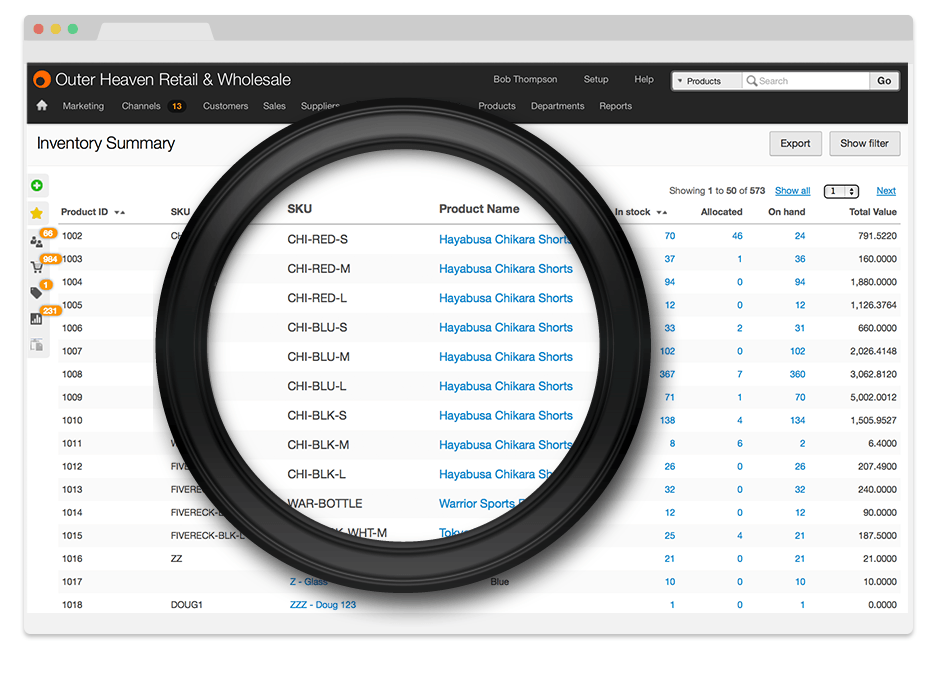The height and width of the screenshot is (677, 933).
Task: Open Hayabusa Chikara Shorts for SKU CHI-BLK-S
Action: click(506, 416)
